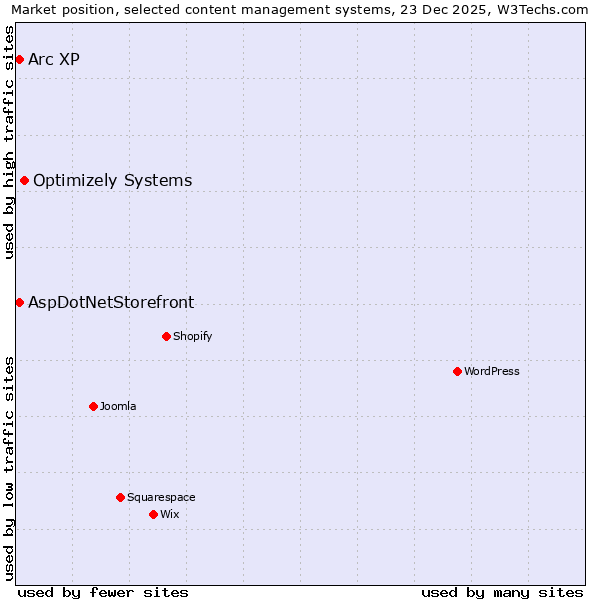Click the Arc XP red data point

[20, 60]
